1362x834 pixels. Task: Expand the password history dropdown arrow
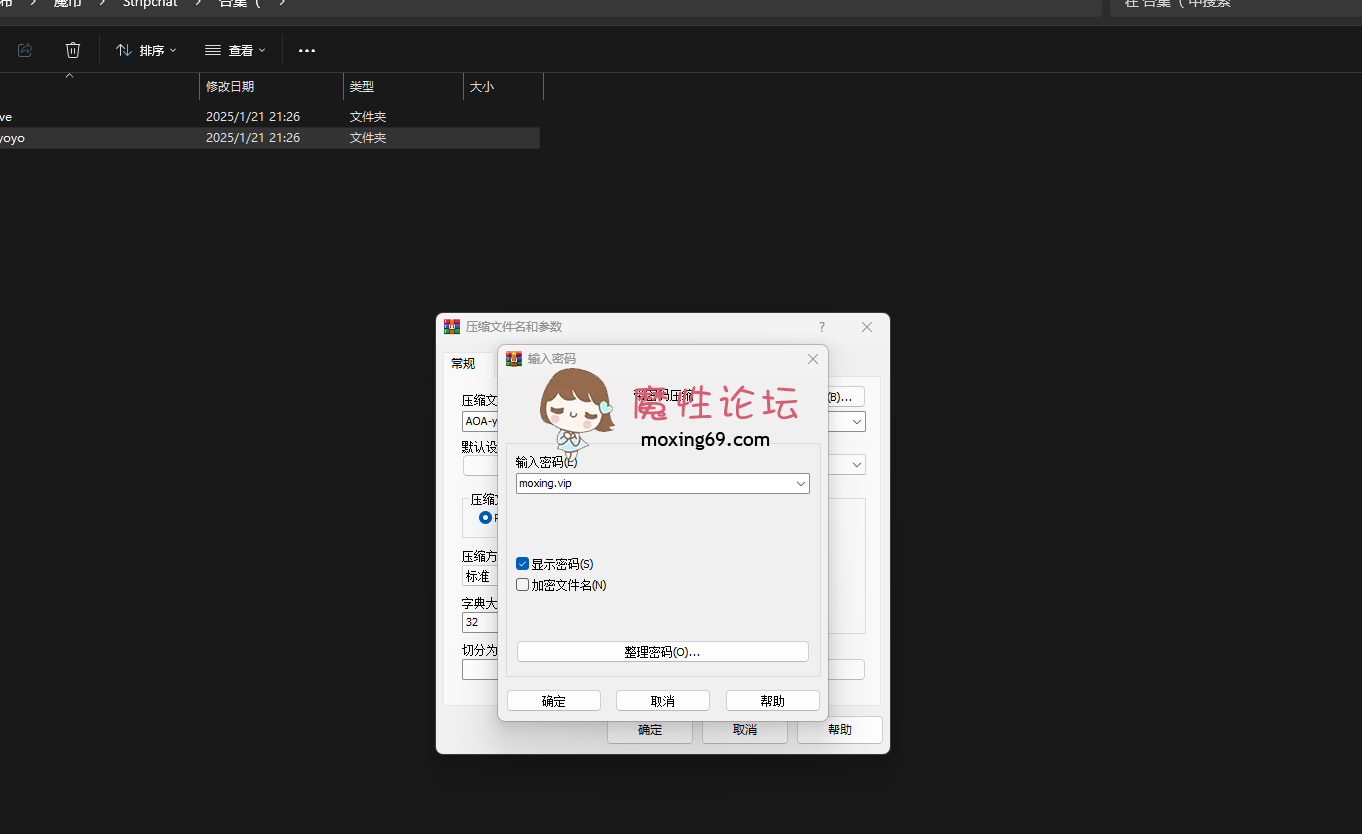(800, 483)
